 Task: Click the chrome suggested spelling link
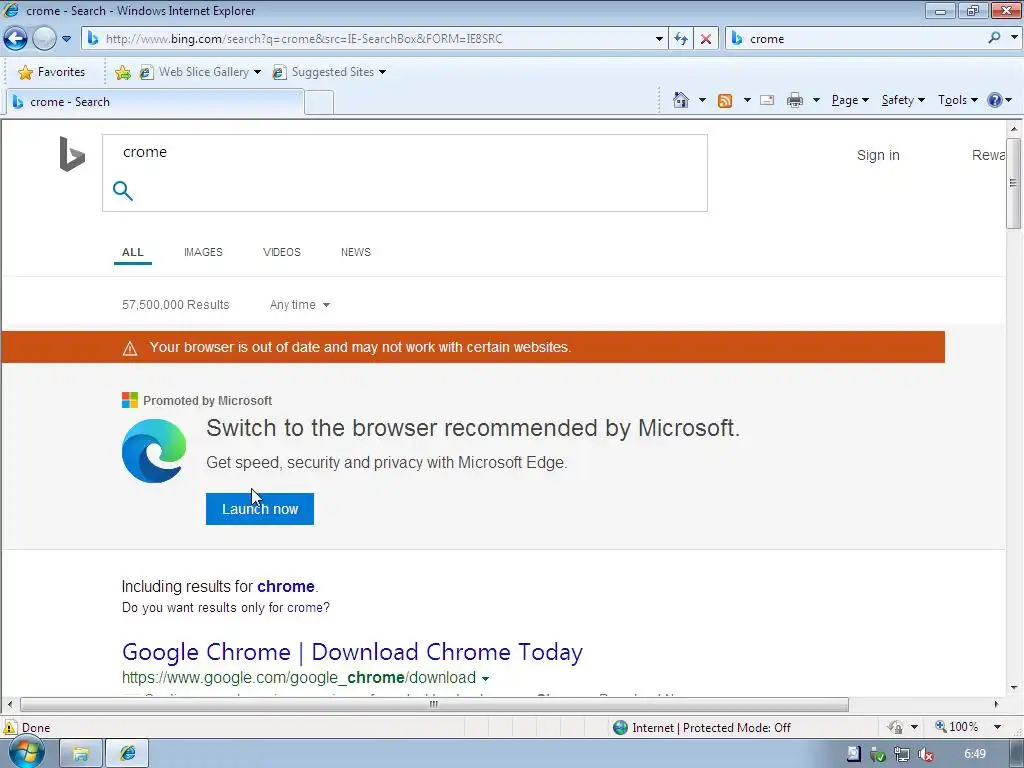[x=285, y=586]
